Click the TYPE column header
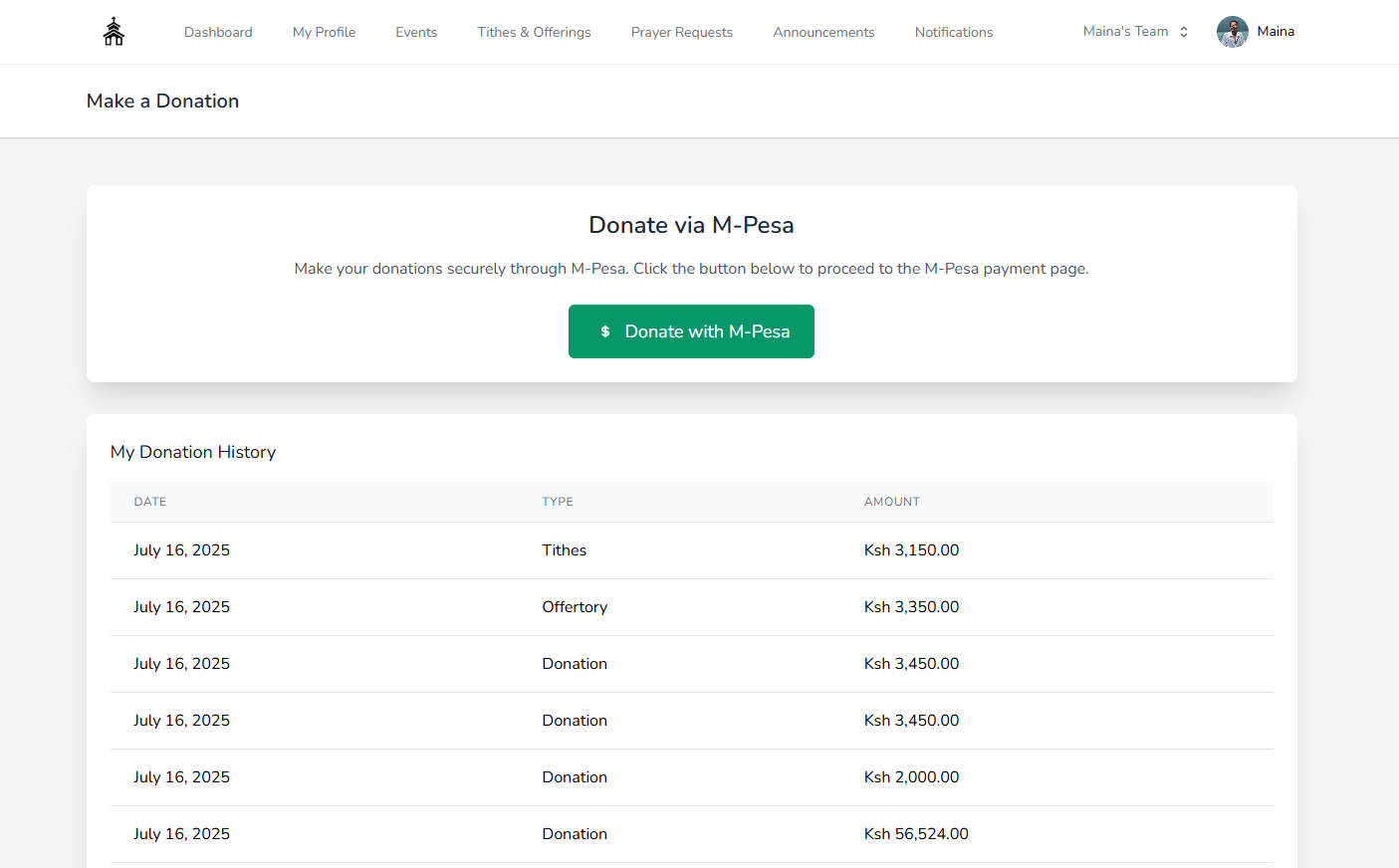 (x=558, y=502)
